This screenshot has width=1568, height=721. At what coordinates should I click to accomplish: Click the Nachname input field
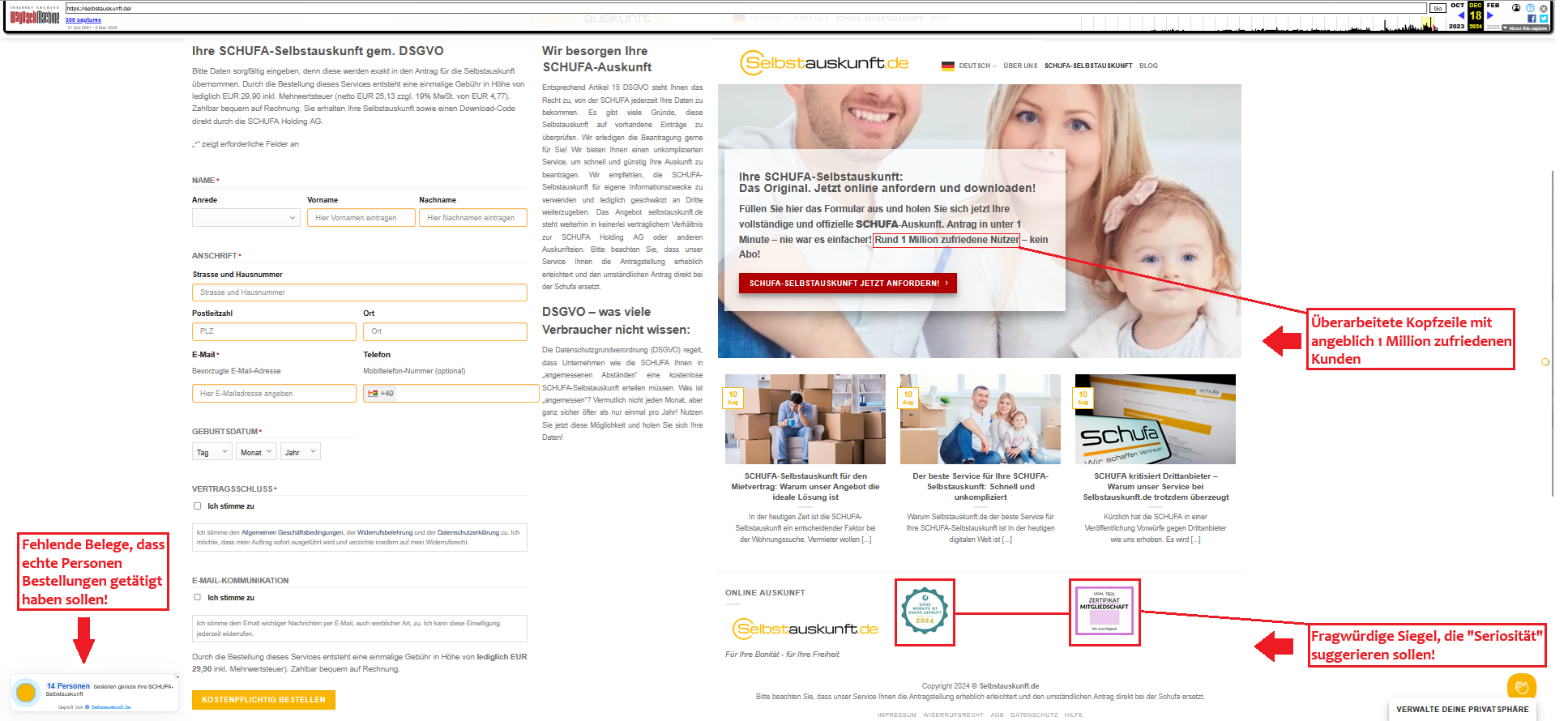point(473,217)
